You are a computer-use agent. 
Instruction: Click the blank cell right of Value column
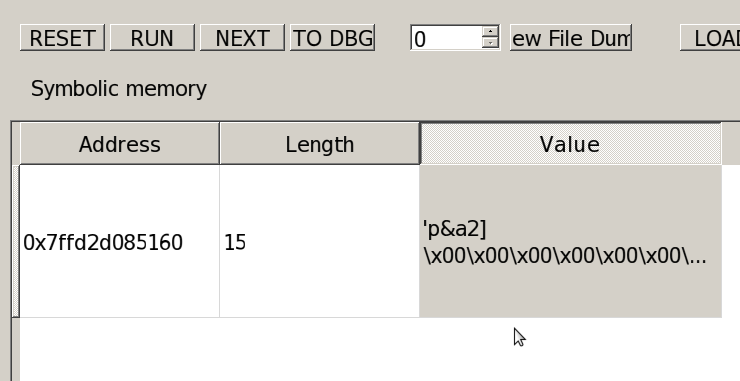(731, 241)
